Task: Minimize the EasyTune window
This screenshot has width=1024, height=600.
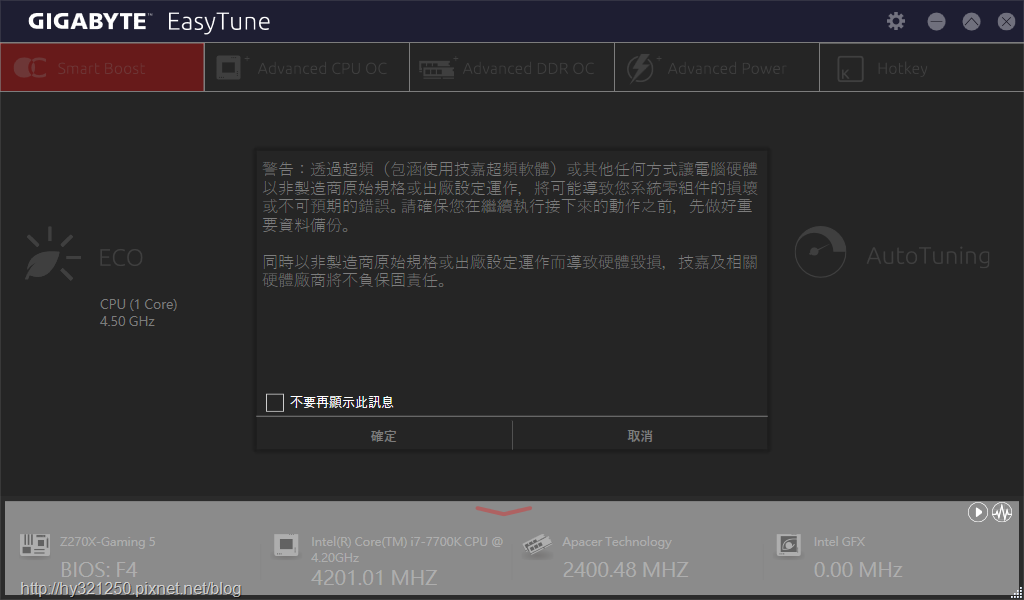Action: [936, 22]
